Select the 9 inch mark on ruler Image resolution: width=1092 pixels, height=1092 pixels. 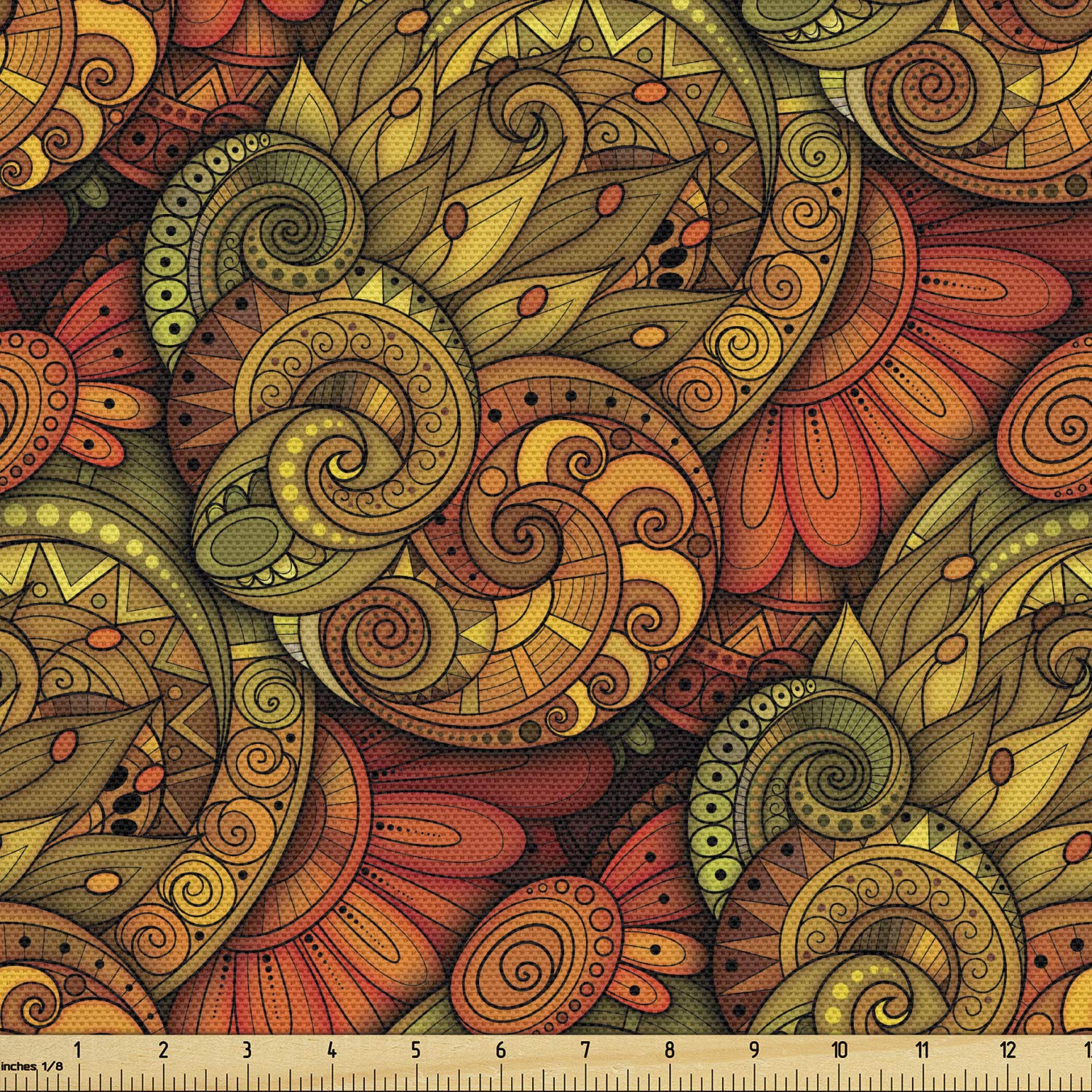(754, 1051)
